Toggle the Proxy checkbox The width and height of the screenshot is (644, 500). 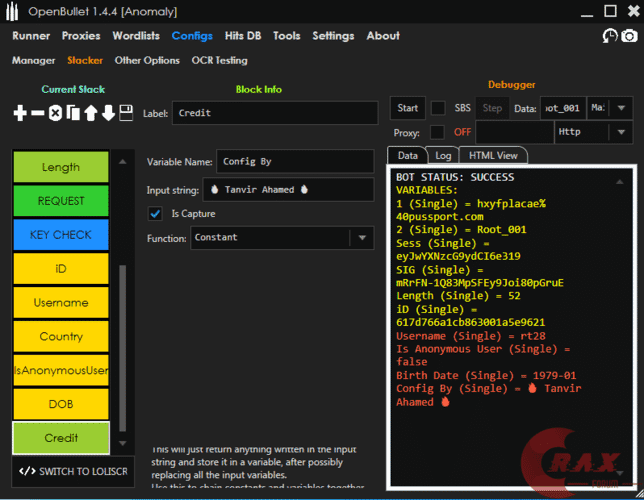click(437, 132)
